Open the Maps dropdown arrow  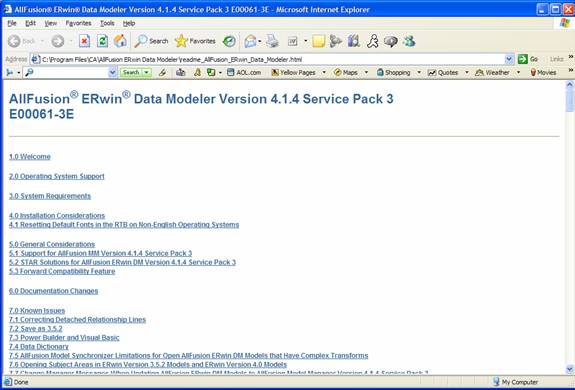point(366,73)
